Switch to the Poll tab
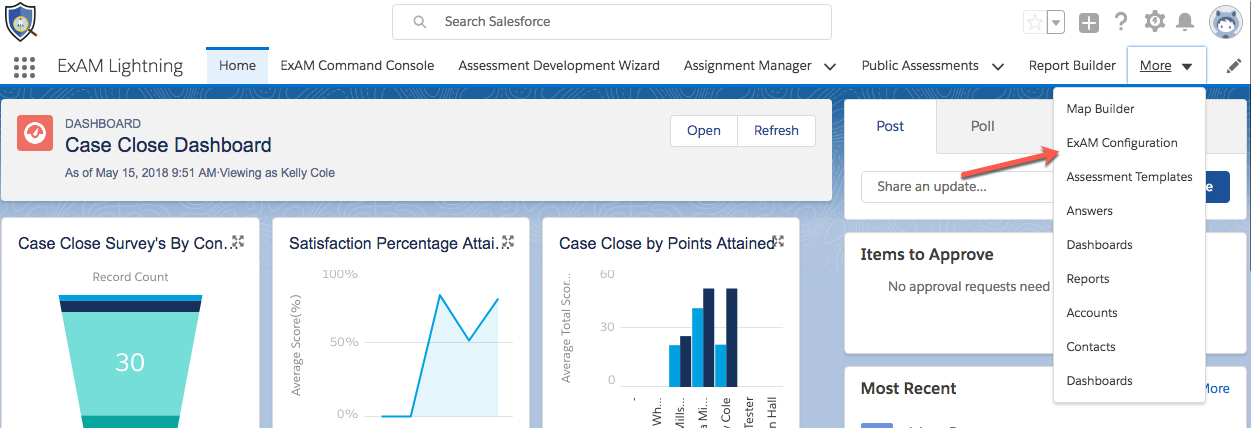Image resolution: width=1251 pixels, height=428 pixels. pyautogui.click(x=982, y=126)
